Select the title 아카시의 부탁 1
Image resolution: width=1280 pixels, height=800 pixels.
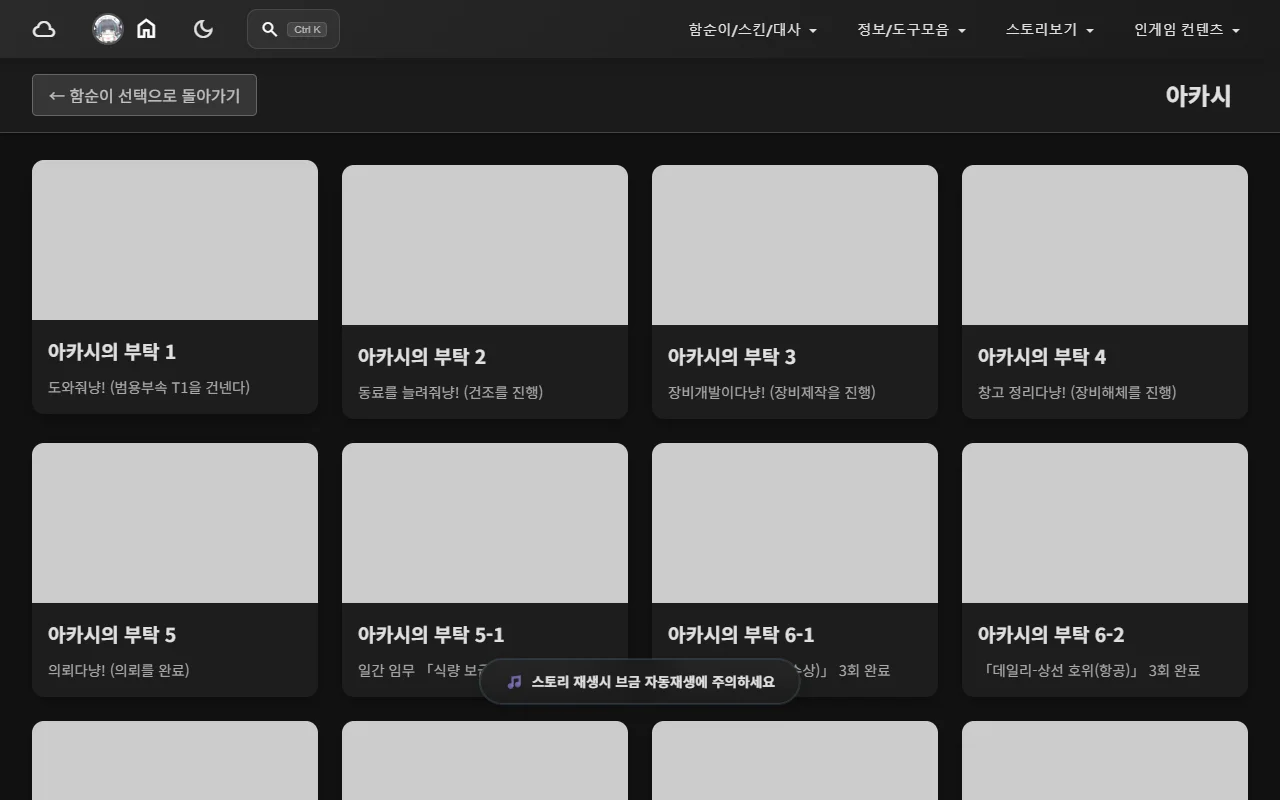(111, 352)
